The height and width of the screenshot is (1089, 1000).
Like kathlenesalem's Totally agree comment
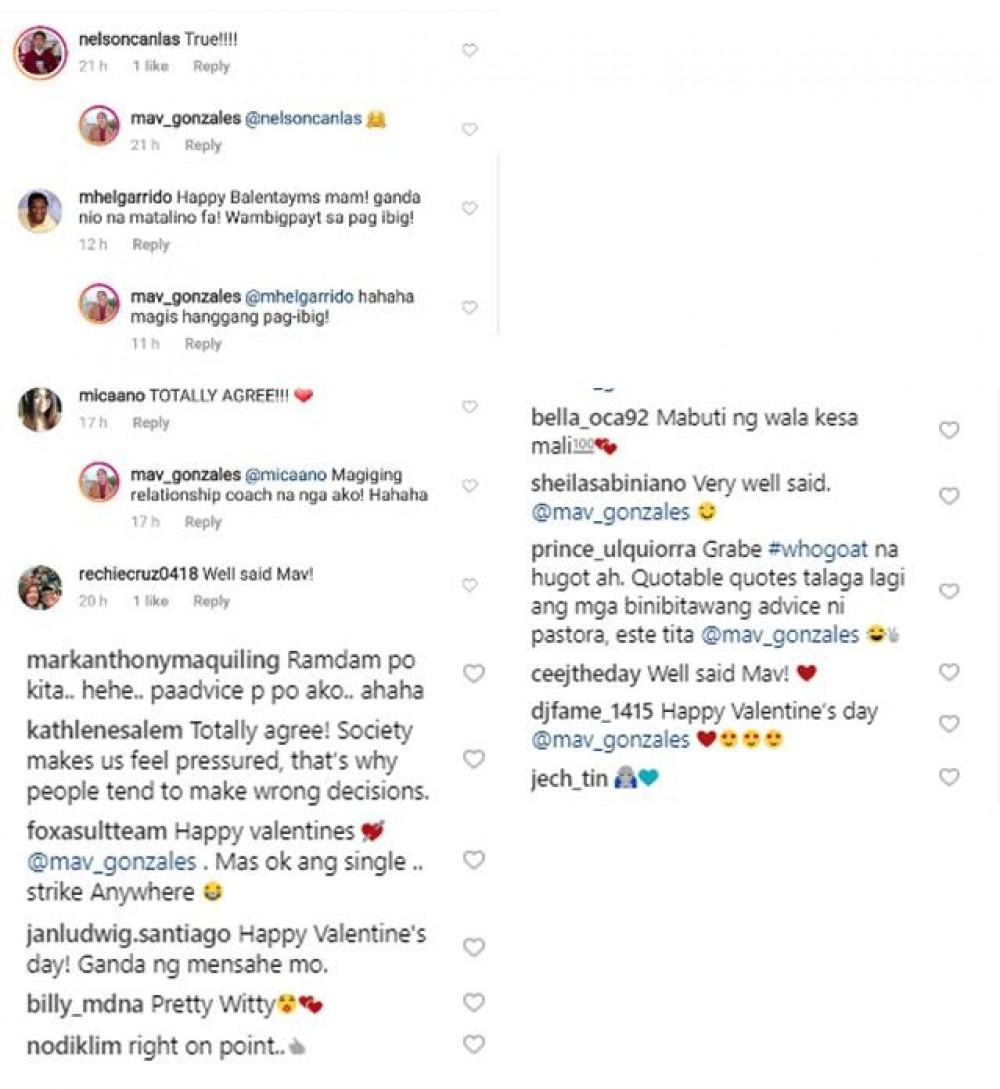[x=474, y=760]
